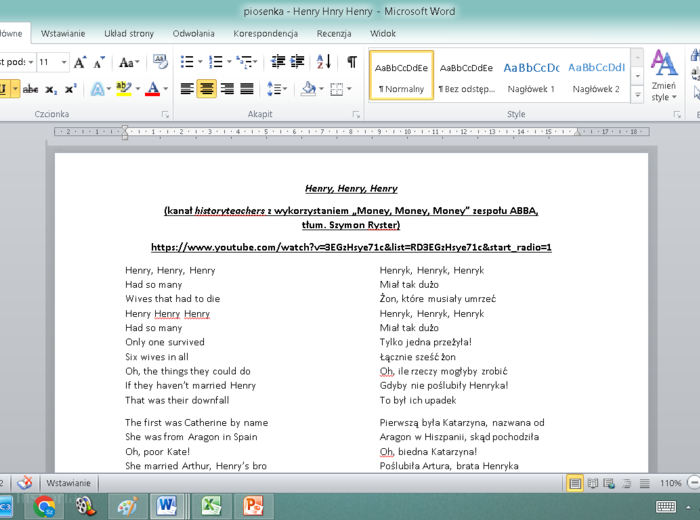Toggle center alignment

(x=207, y=89)
